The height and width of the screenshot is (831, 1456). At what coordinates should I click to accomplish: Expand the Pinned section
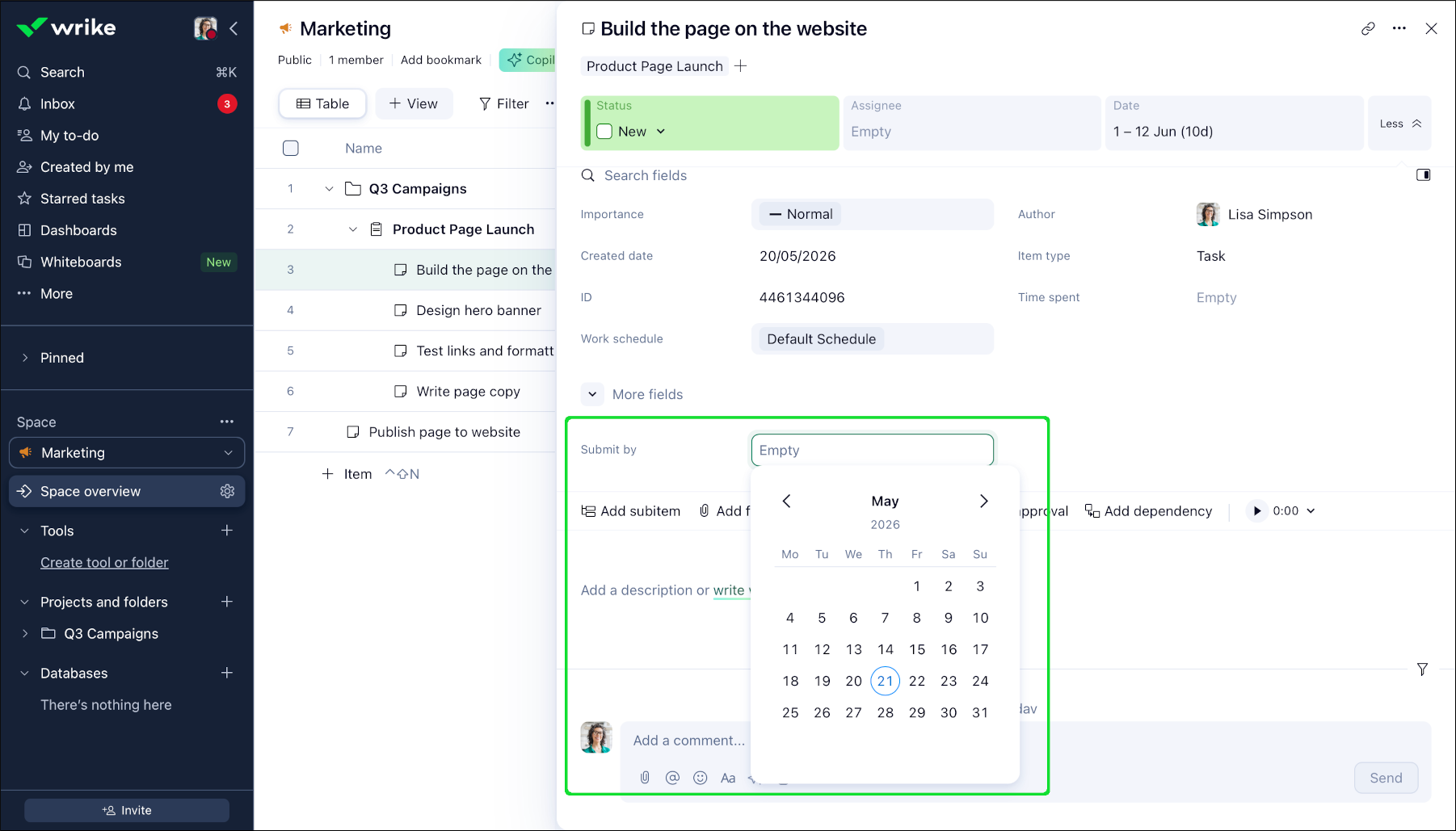point(25,358)
